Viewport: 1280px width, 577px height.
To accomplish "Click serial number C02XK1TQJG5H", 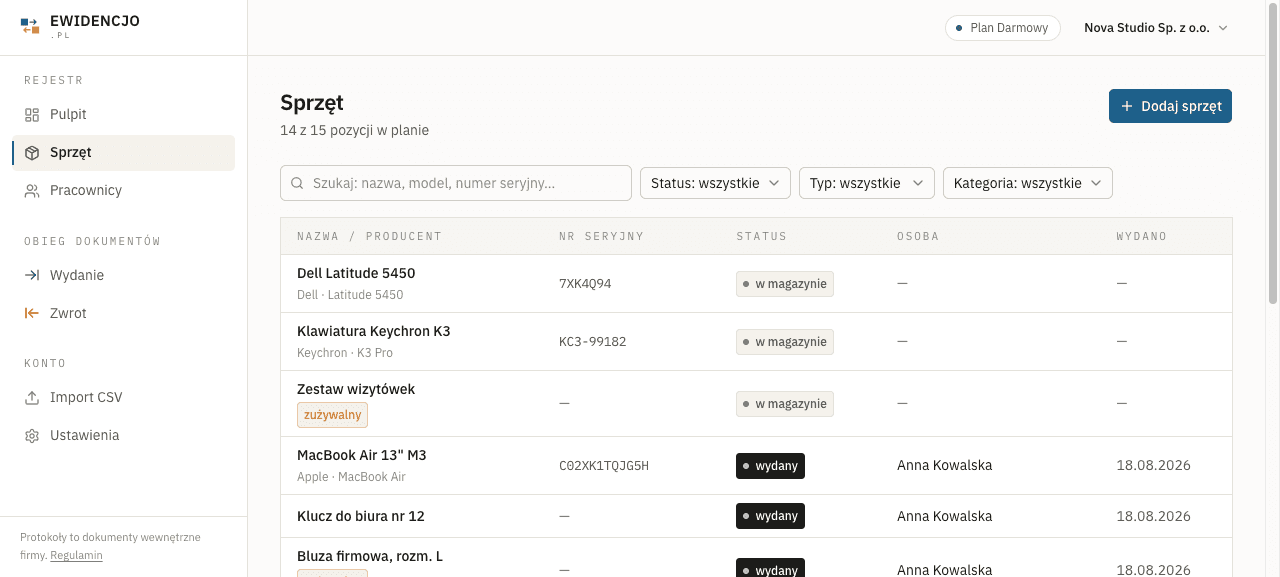I will click(x=604, y=466).
